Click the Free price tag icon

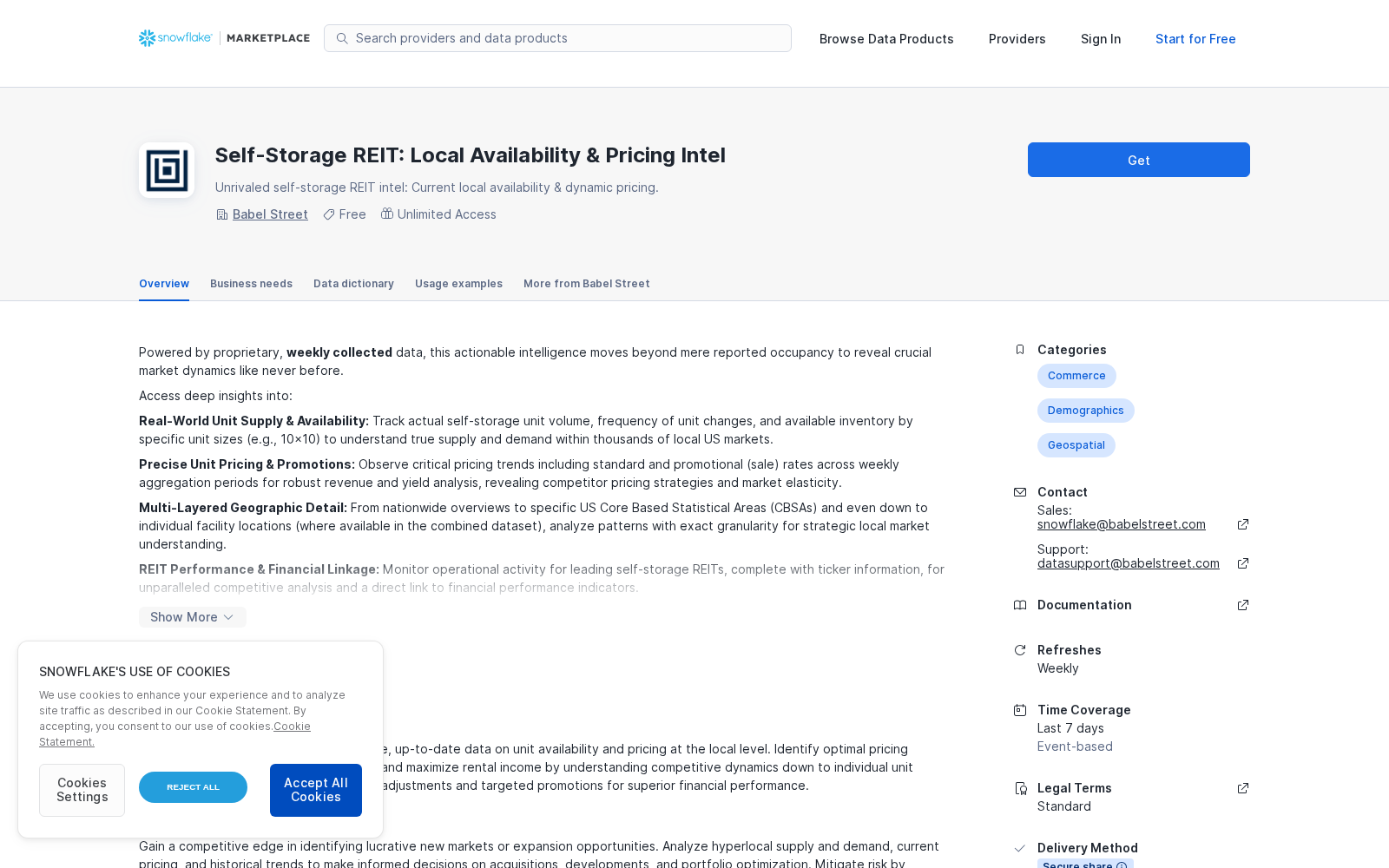click(x=329, y=214)
